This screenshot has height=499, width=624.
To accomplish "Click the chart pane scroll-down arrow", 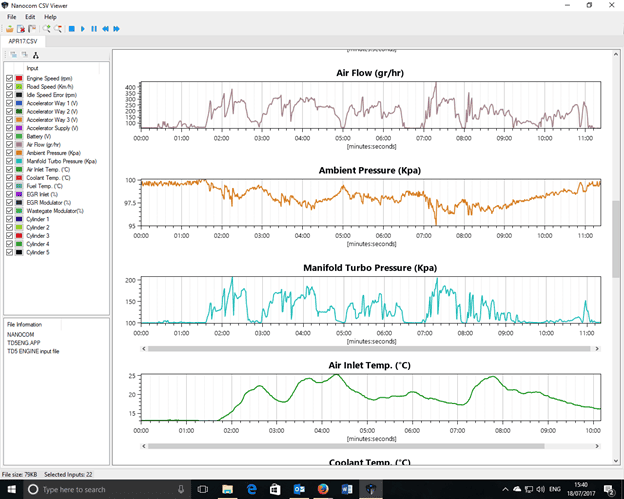I will (x=616, y=461).
